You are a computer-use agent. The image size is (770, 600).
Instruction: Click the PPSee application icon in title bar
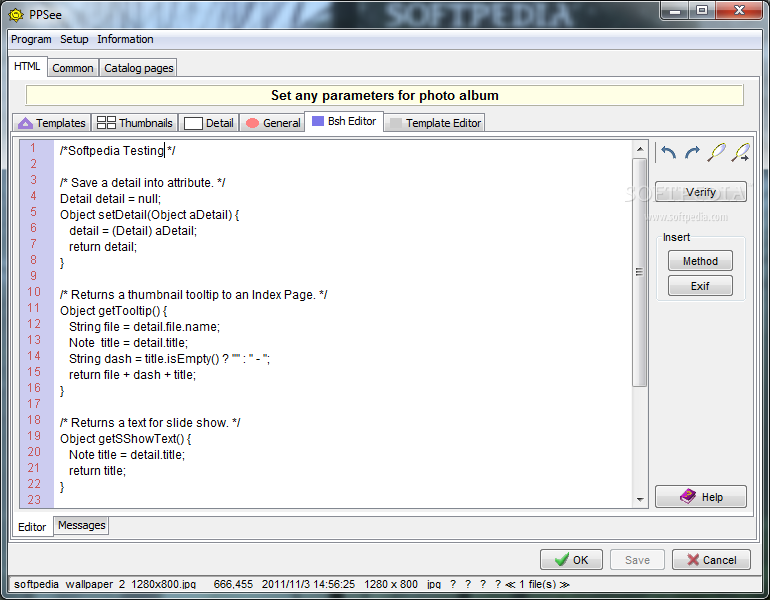click(x=16, y=15)
